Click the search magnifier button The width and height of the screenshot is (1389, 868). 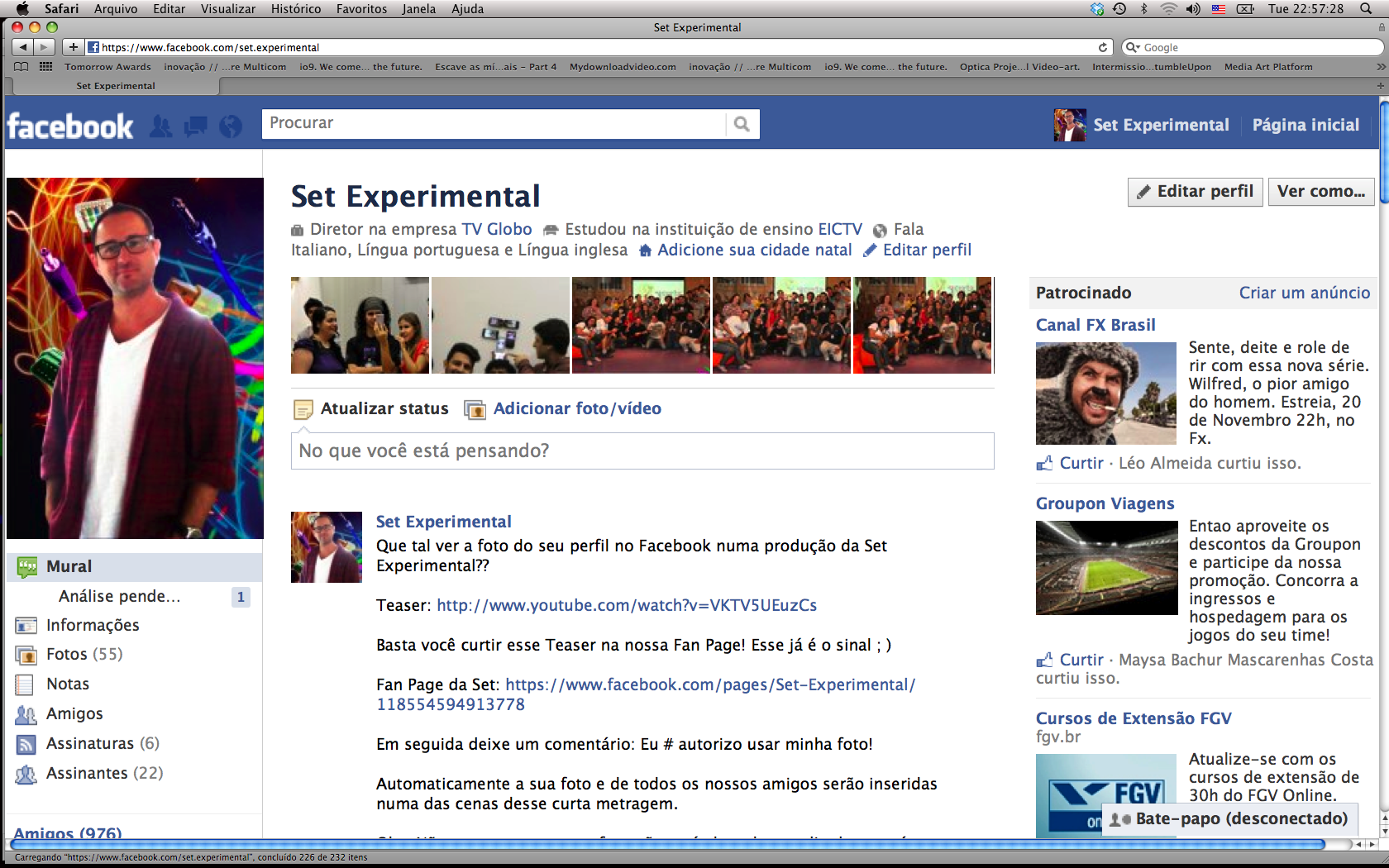point(742,124)
